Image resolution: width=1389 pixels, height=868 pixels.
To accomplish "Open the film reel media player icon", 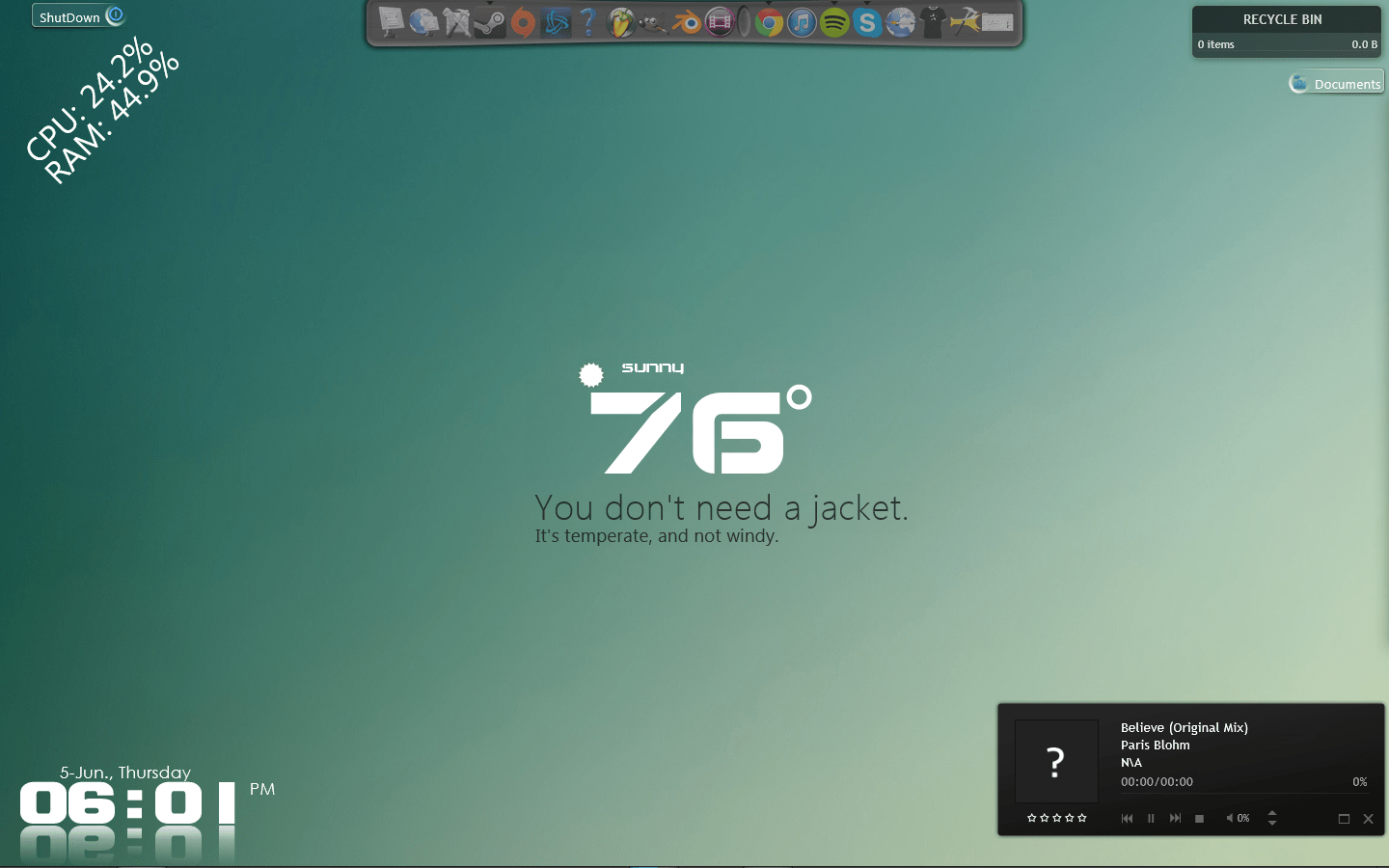I will point(720,21).
